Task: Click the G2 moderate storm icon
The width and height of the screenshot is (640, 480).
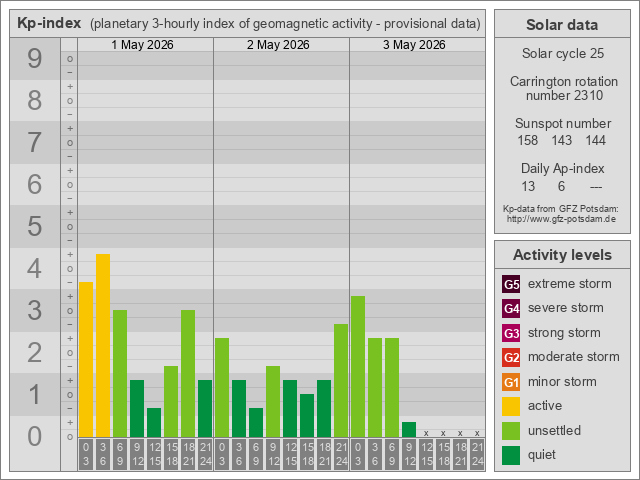Action: click(x=511, y=357)
